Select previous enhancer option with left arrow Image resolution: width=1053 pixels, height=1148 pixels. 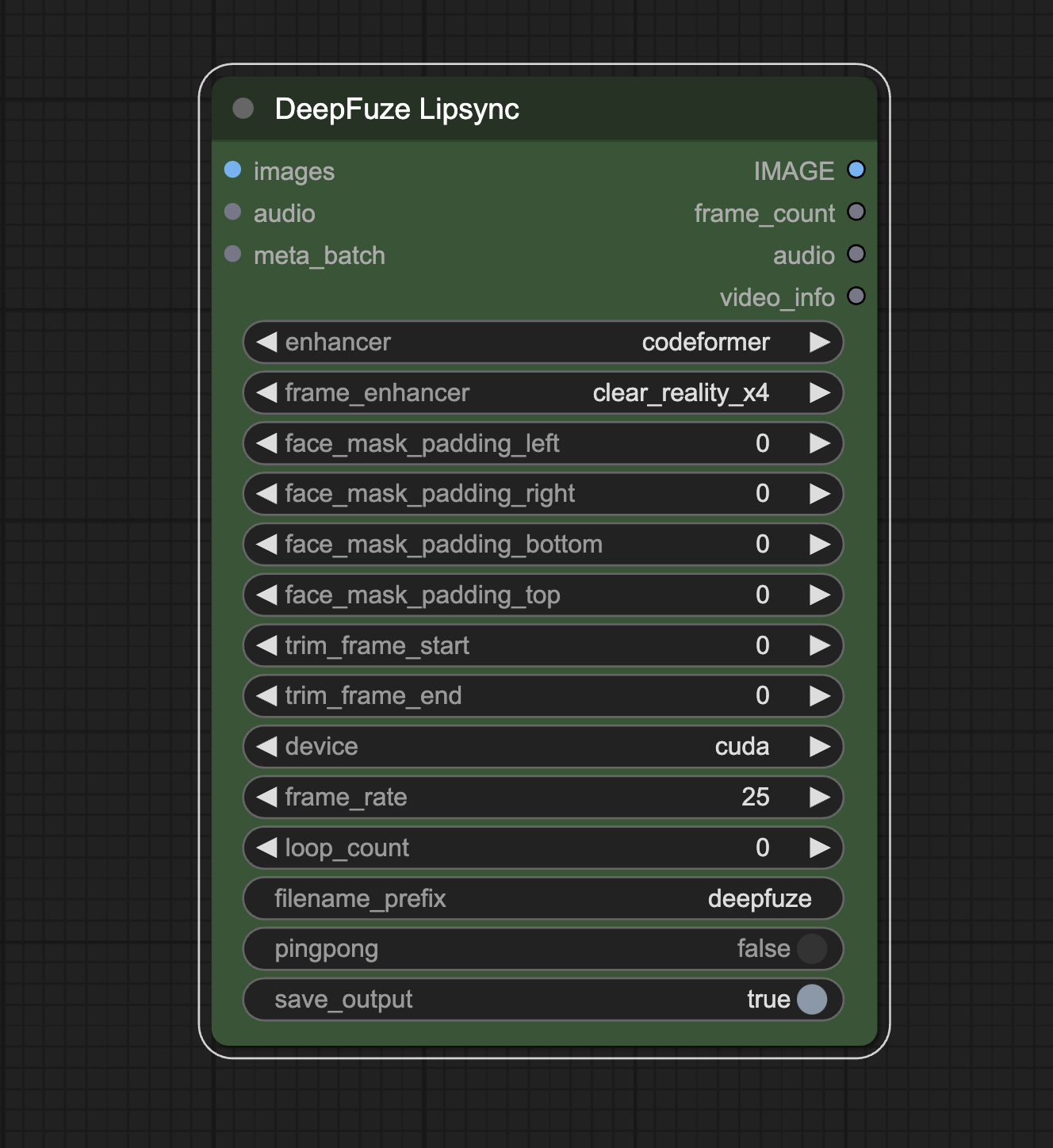coord(266,342)
